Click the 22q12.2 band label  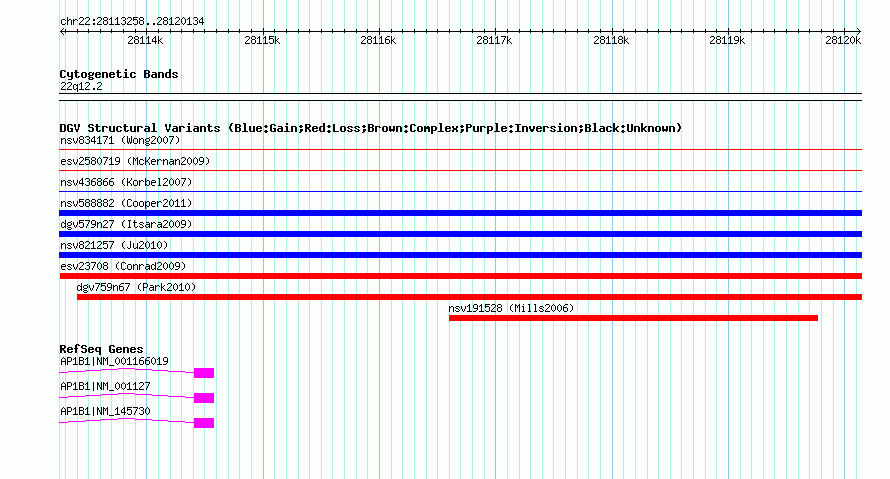(81, 86)
